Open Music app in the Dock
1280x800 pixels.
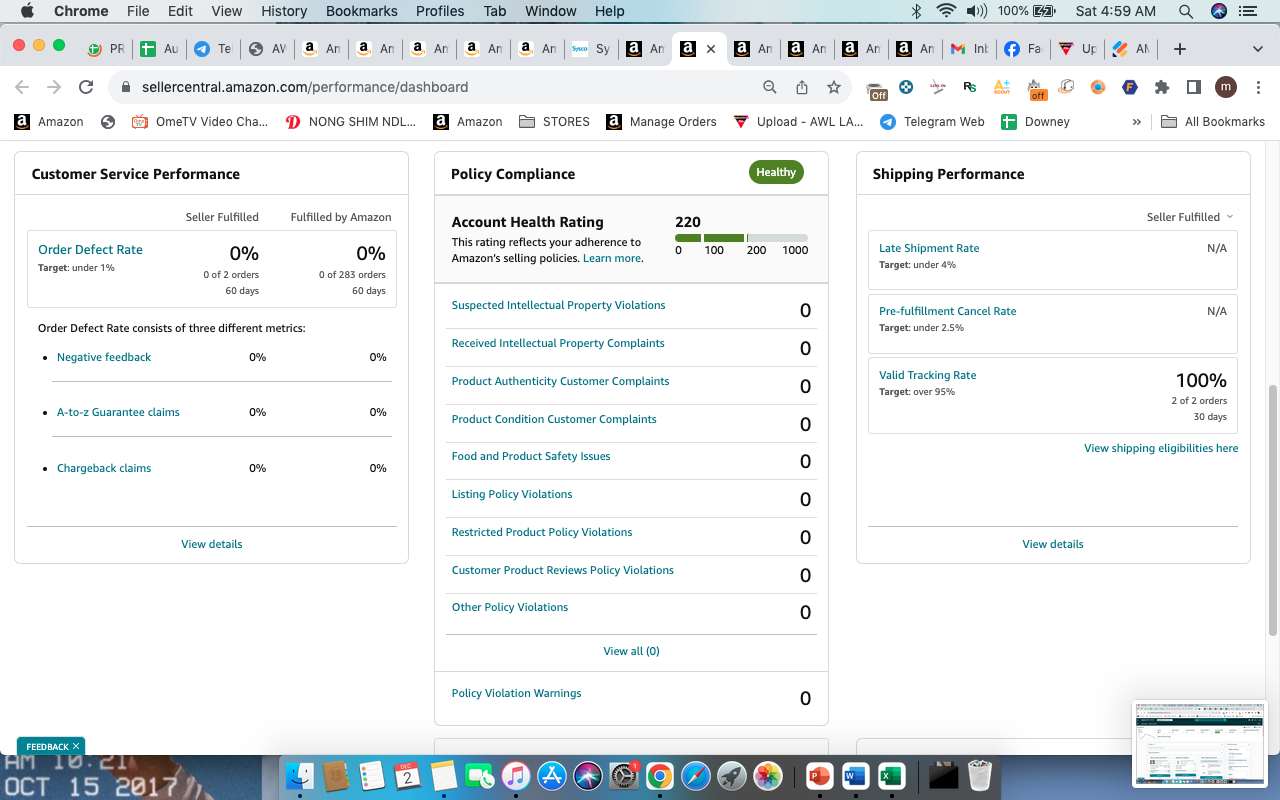[x=515, y=775]
